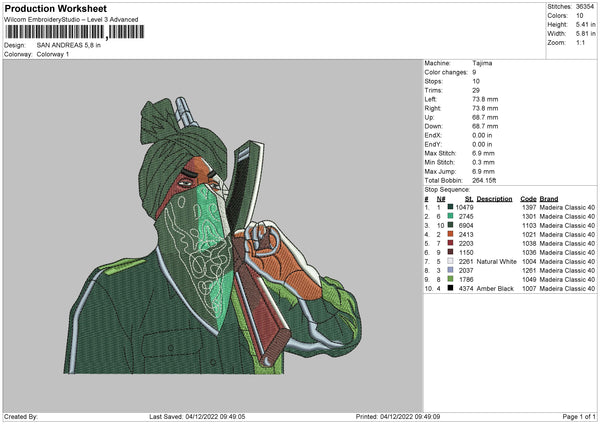
Task: Click the dark green swatch for code 1397
Action: pyautogui.click(x=450, y=207)
